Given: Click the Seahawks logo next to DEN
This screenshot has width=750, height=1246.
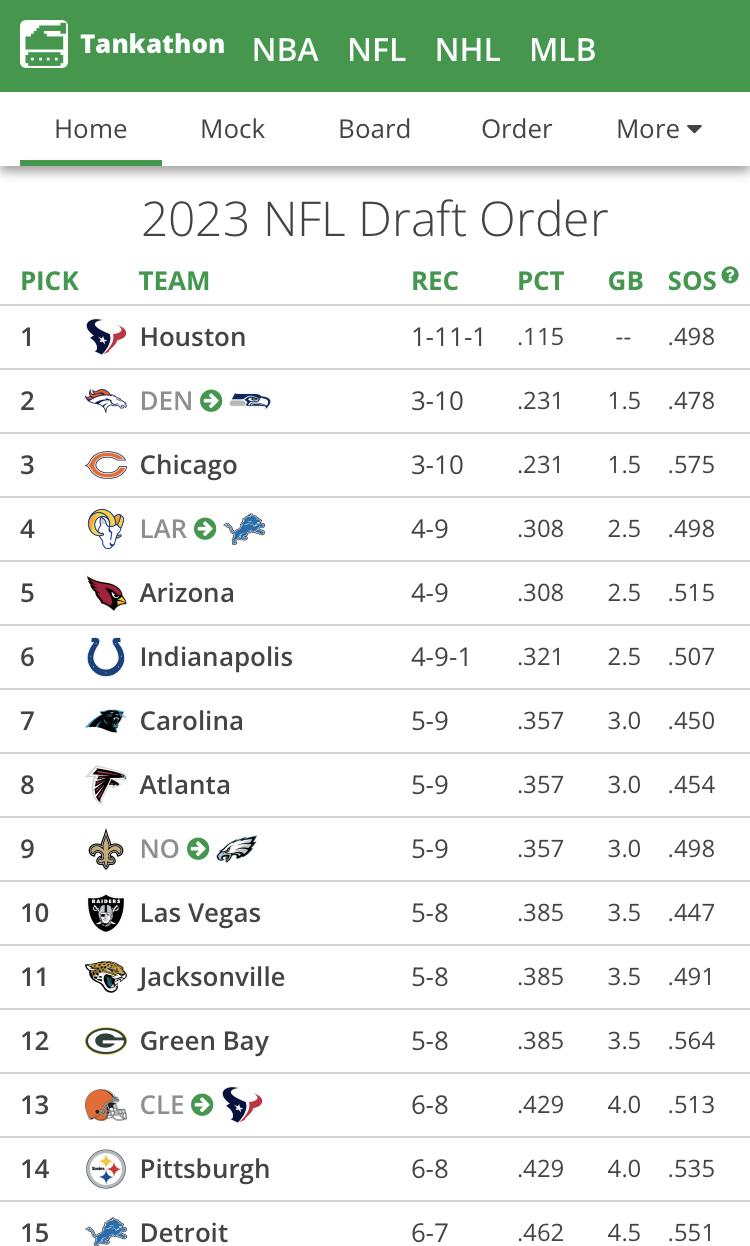Looking at the screenshot, I should [250, 401].
